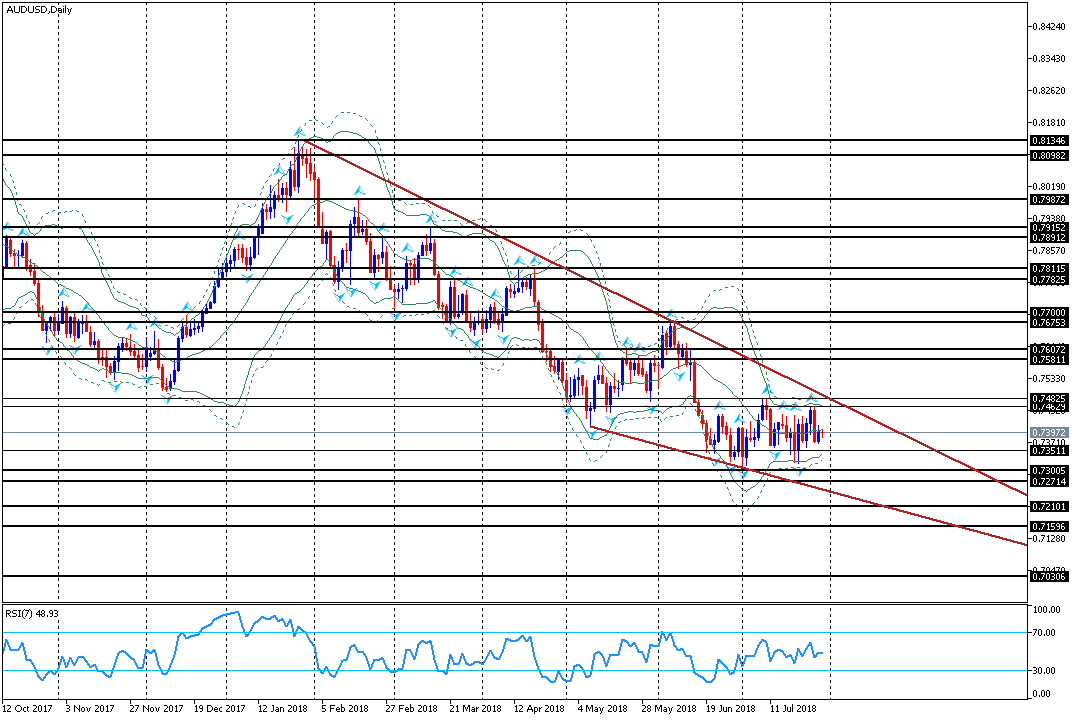Click the 12 Oct 2017 date label

tap(28, 708)
